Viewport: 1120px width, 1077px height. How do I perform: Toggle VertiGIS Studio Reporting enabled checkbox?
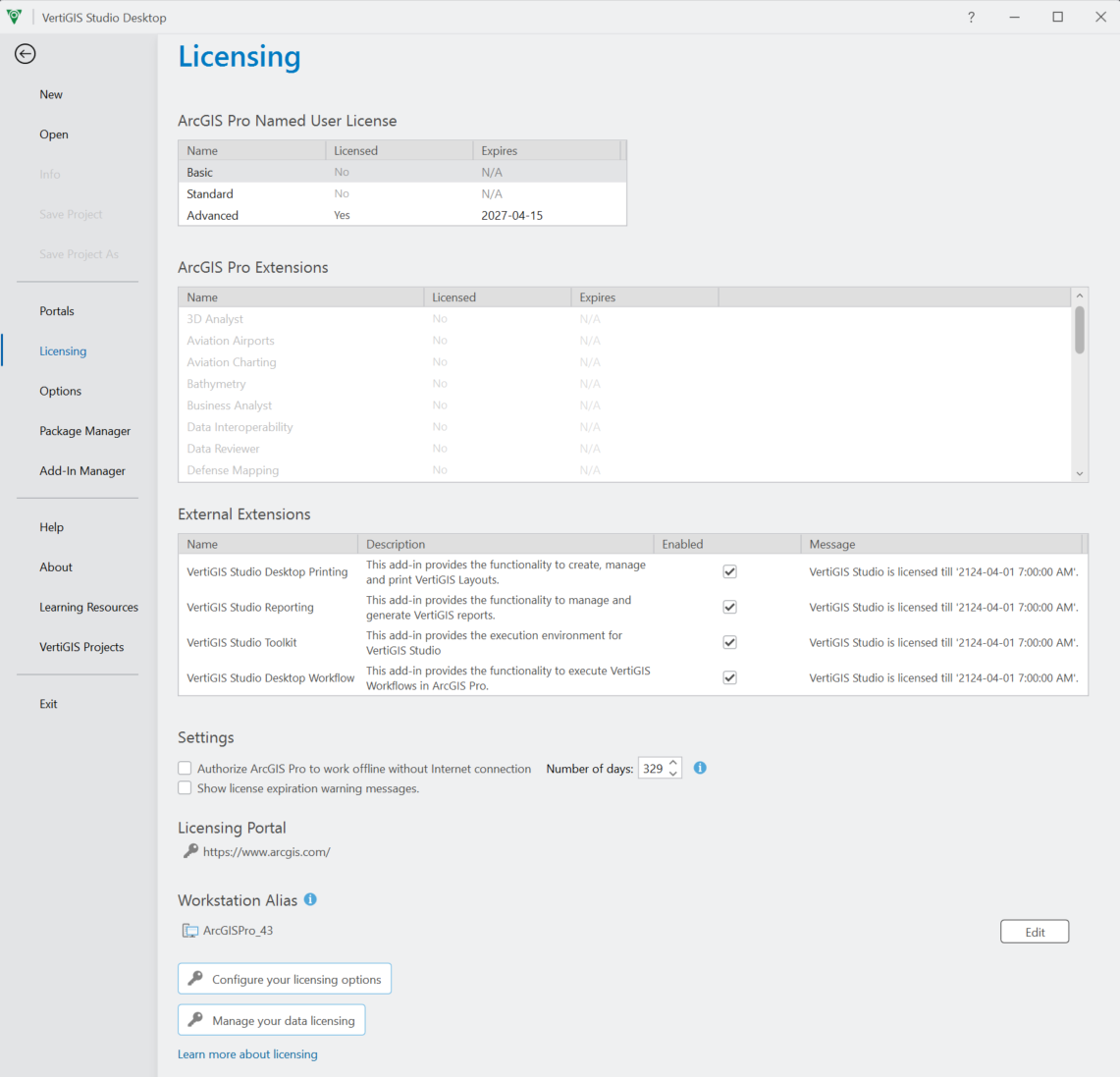pyautogui.click(x=729, y=607)
